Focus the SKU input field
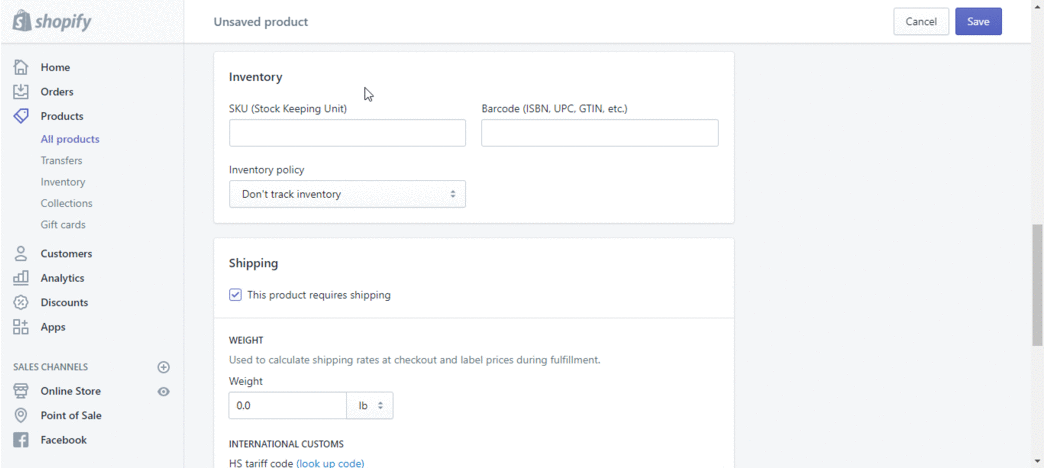1045x468 pixels. click(347, 133)
